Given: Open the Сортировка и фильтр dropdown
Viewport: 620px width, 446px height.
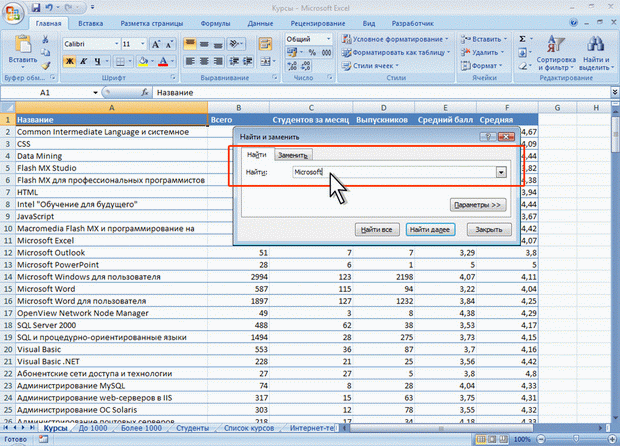Looking at the screenshot, I should point(556,53).
